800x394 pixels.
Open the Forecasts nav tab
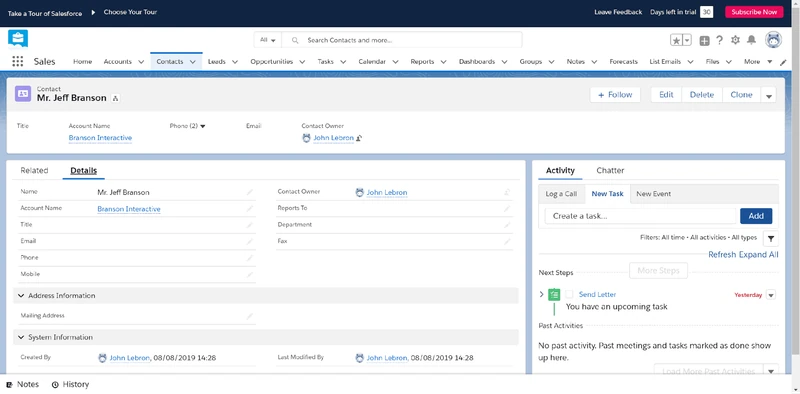[623, 62]
